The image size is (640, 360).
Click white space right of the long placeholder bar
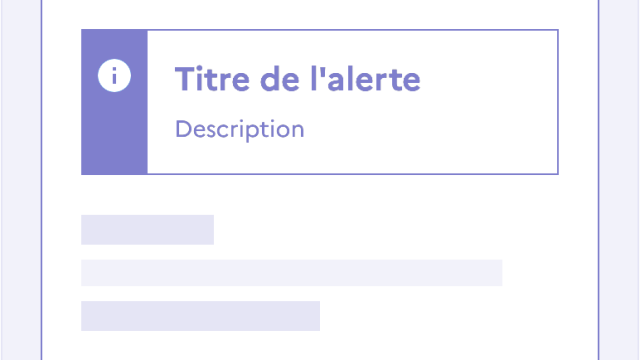(x=550, y=273)
